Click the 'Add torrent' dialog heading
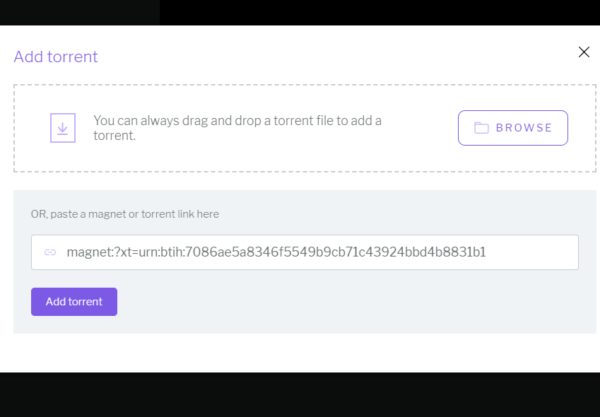 pyautogui.click(x=56, y=57)
